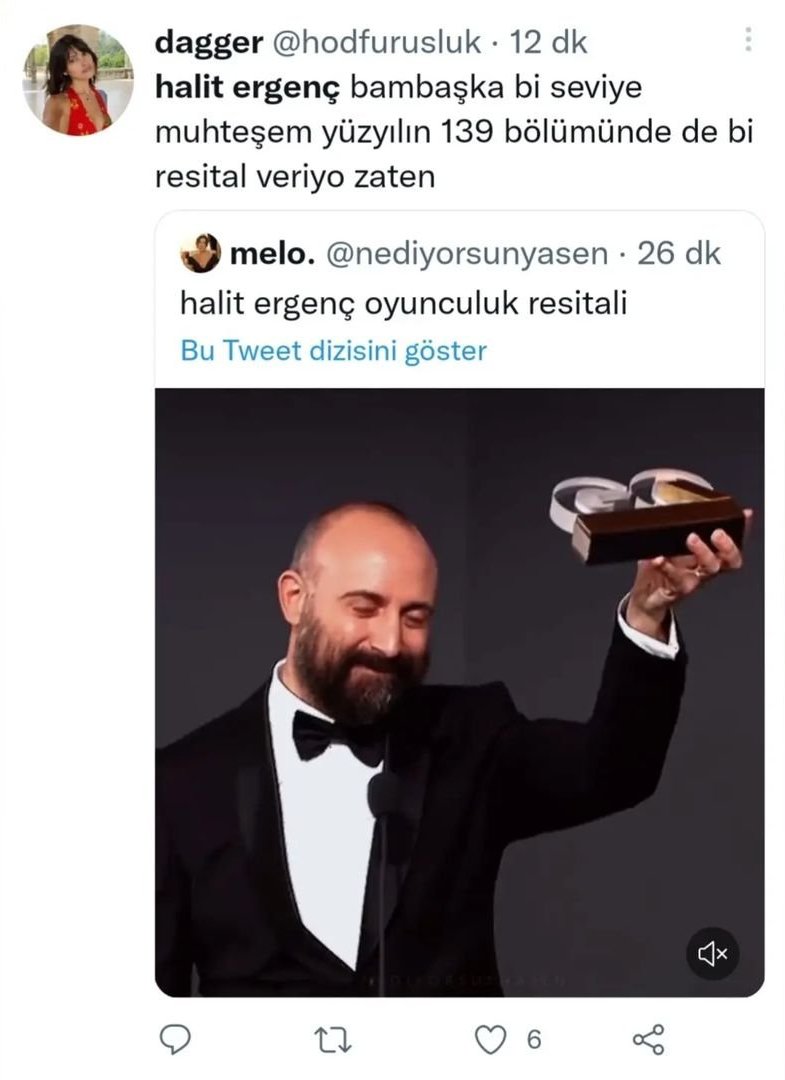Select the dagger display name
Viewport: 785px width, 1080px height.
click(209, 43)
